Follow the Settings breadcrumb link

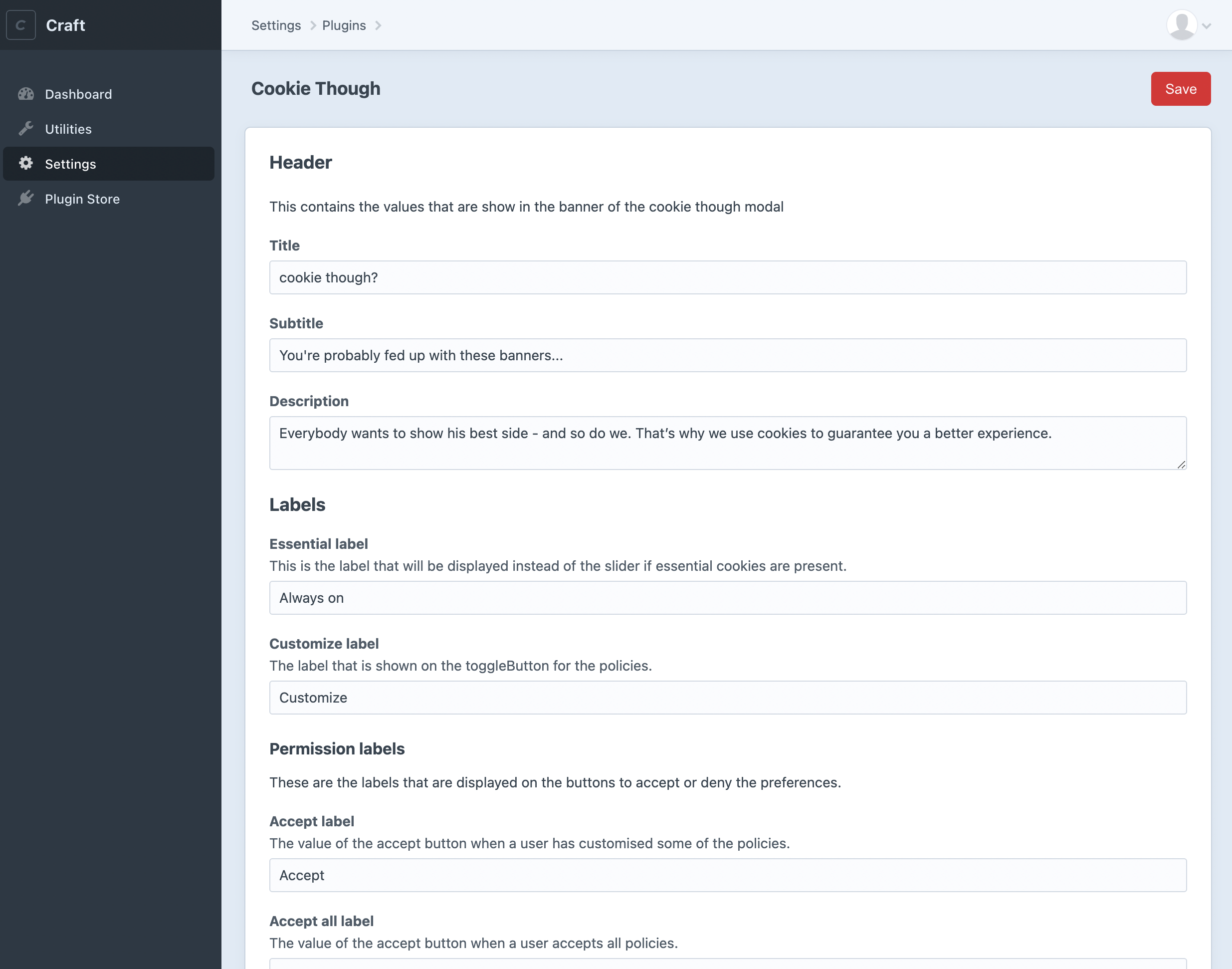[x=276, y=25]
